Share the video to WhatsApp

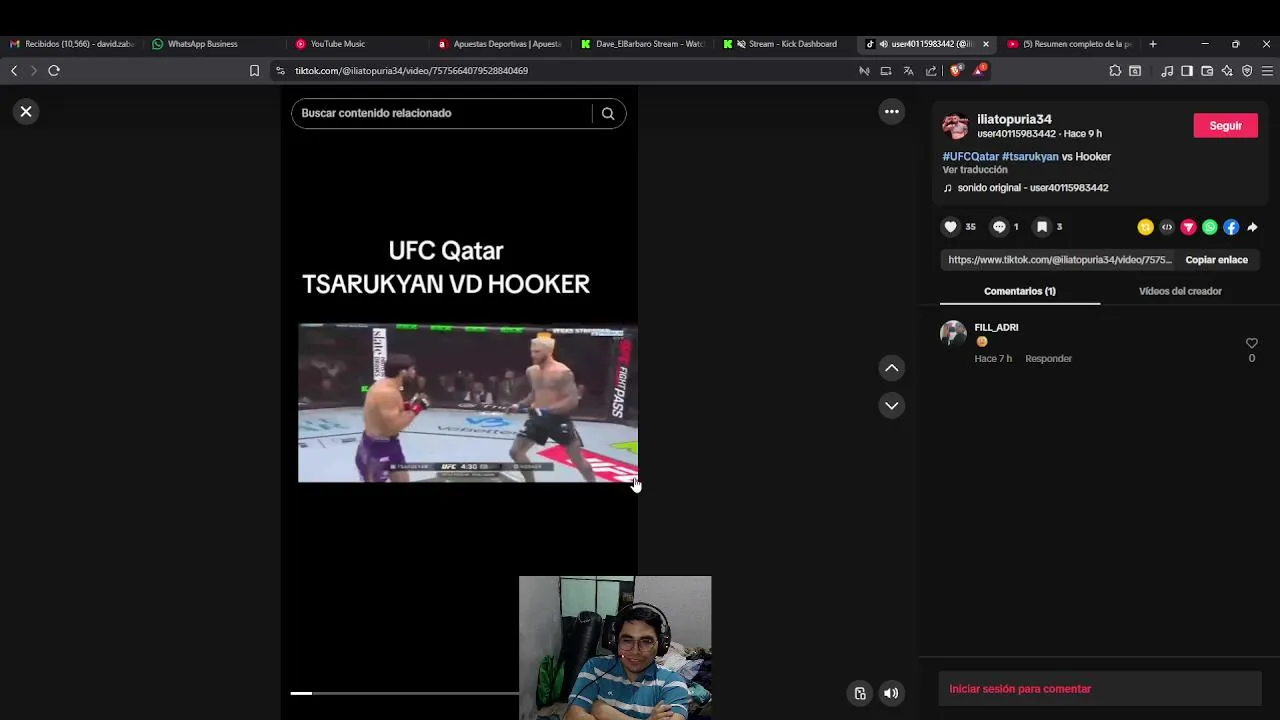1210,227
